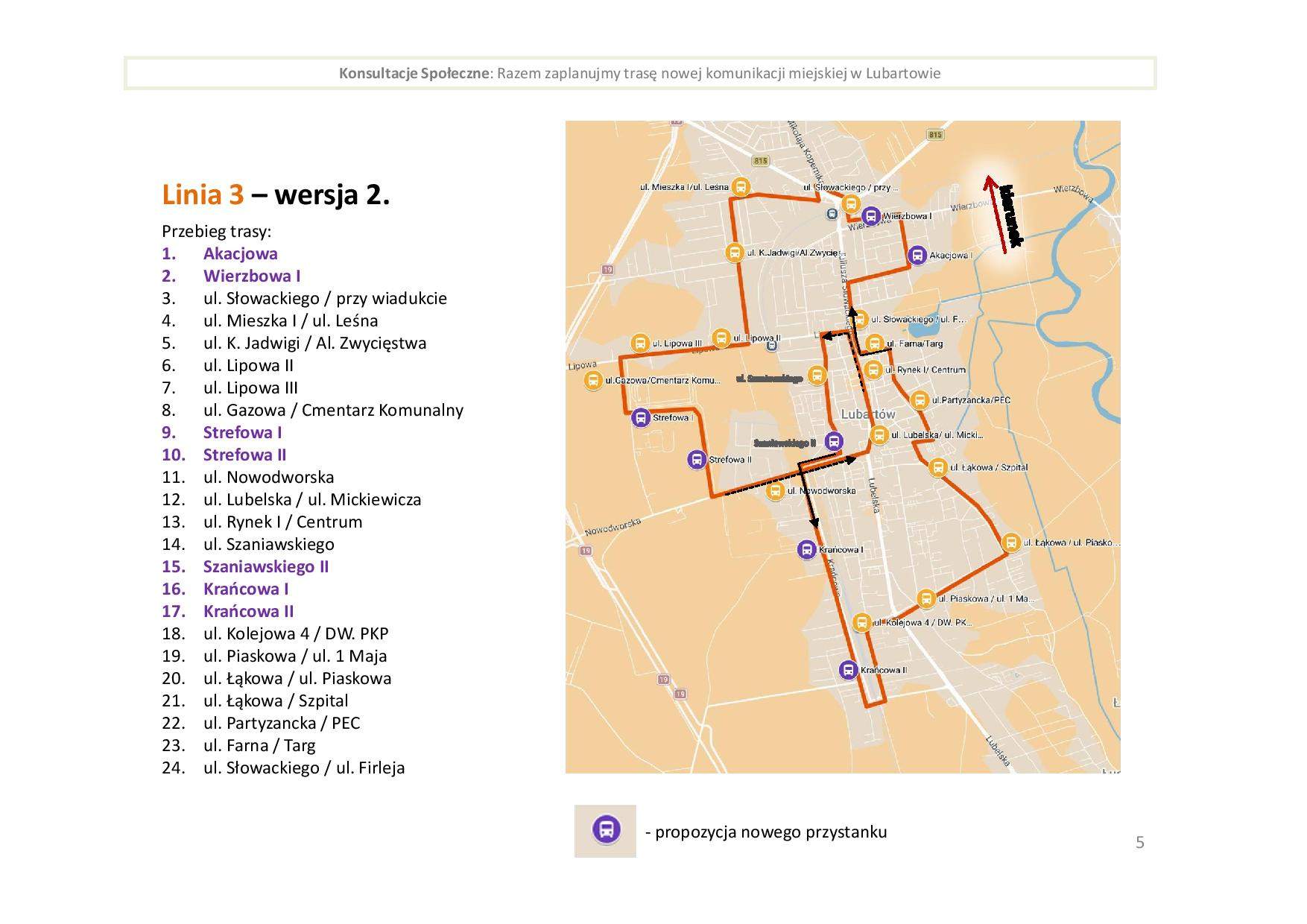The image size is (1307, 924).
Task: Click 'Szaniawskiego II' in the route list
Action: point(266,566)
